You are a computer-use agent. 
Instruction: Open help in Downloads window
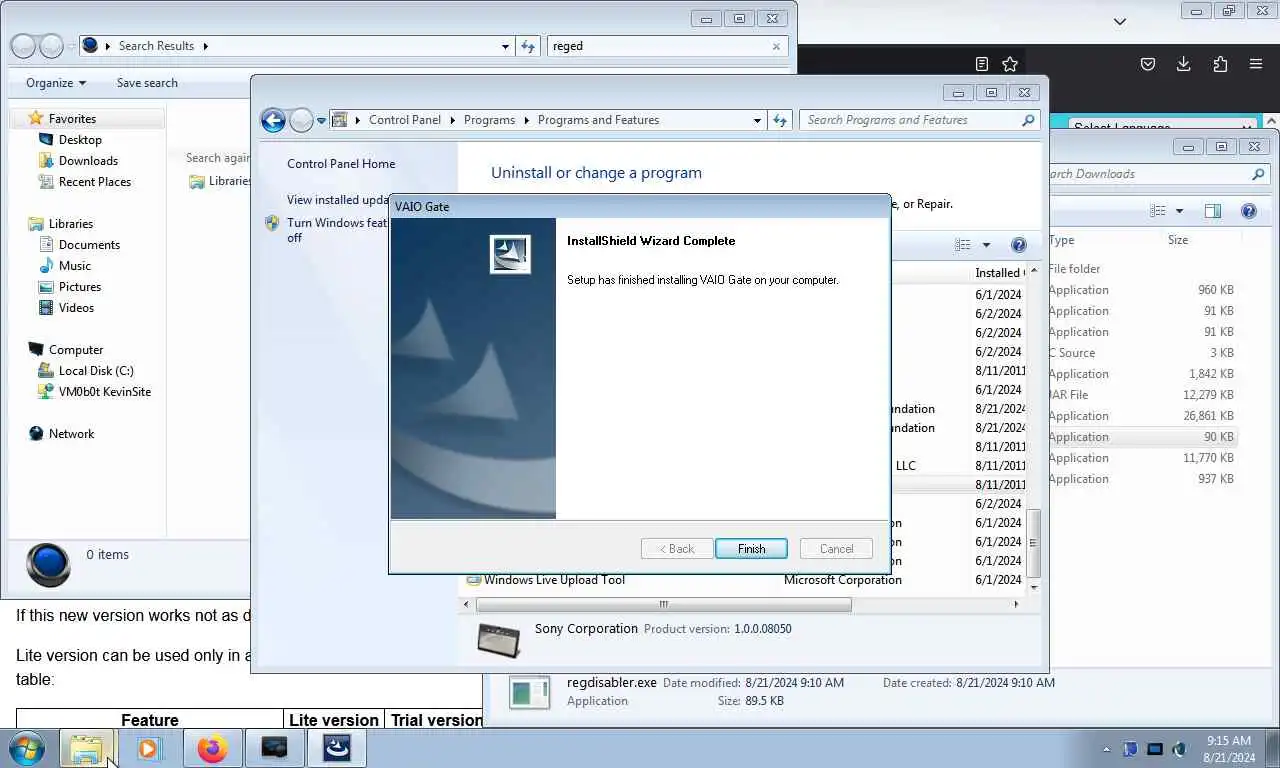tap(1249, 211)
